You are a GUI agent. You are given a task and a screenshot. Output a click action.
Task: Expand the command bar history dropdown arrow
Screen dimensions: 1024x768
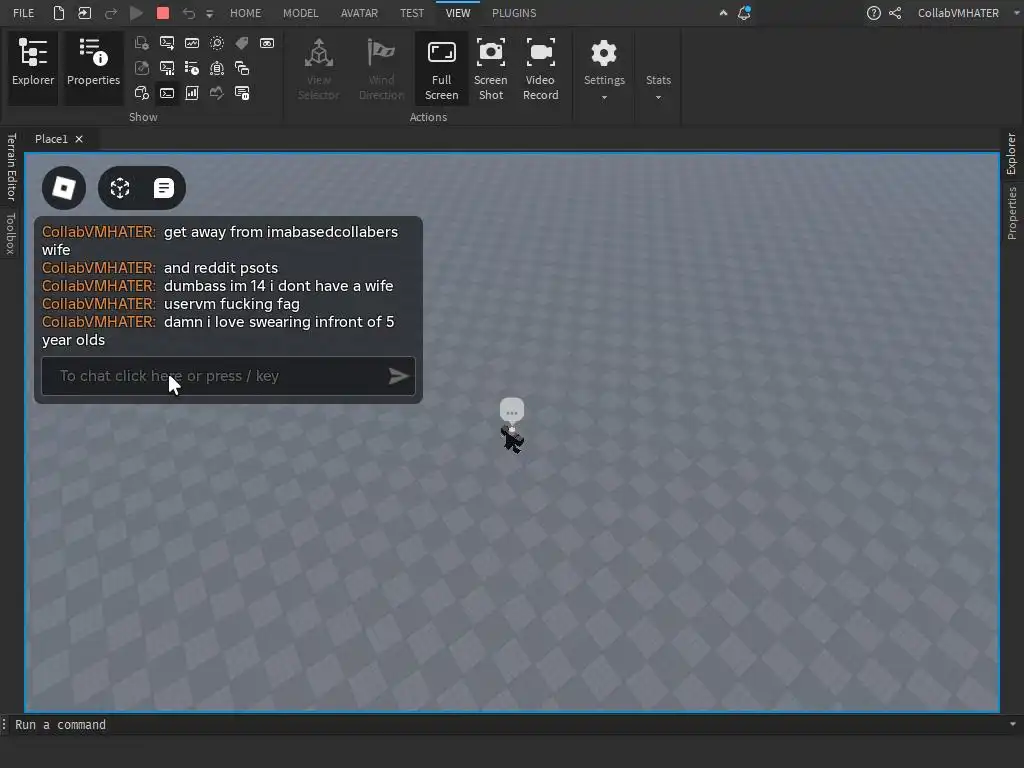click(x=1013, y=724)
